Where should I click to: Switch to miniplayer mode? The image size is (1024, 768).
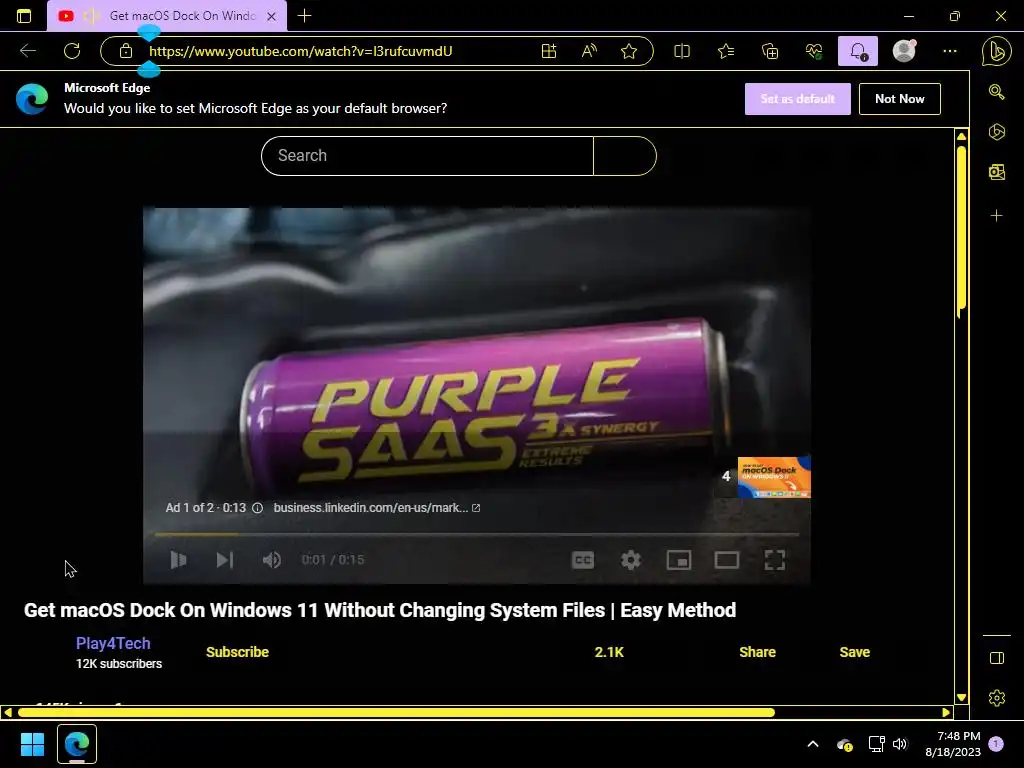(679, 560)
